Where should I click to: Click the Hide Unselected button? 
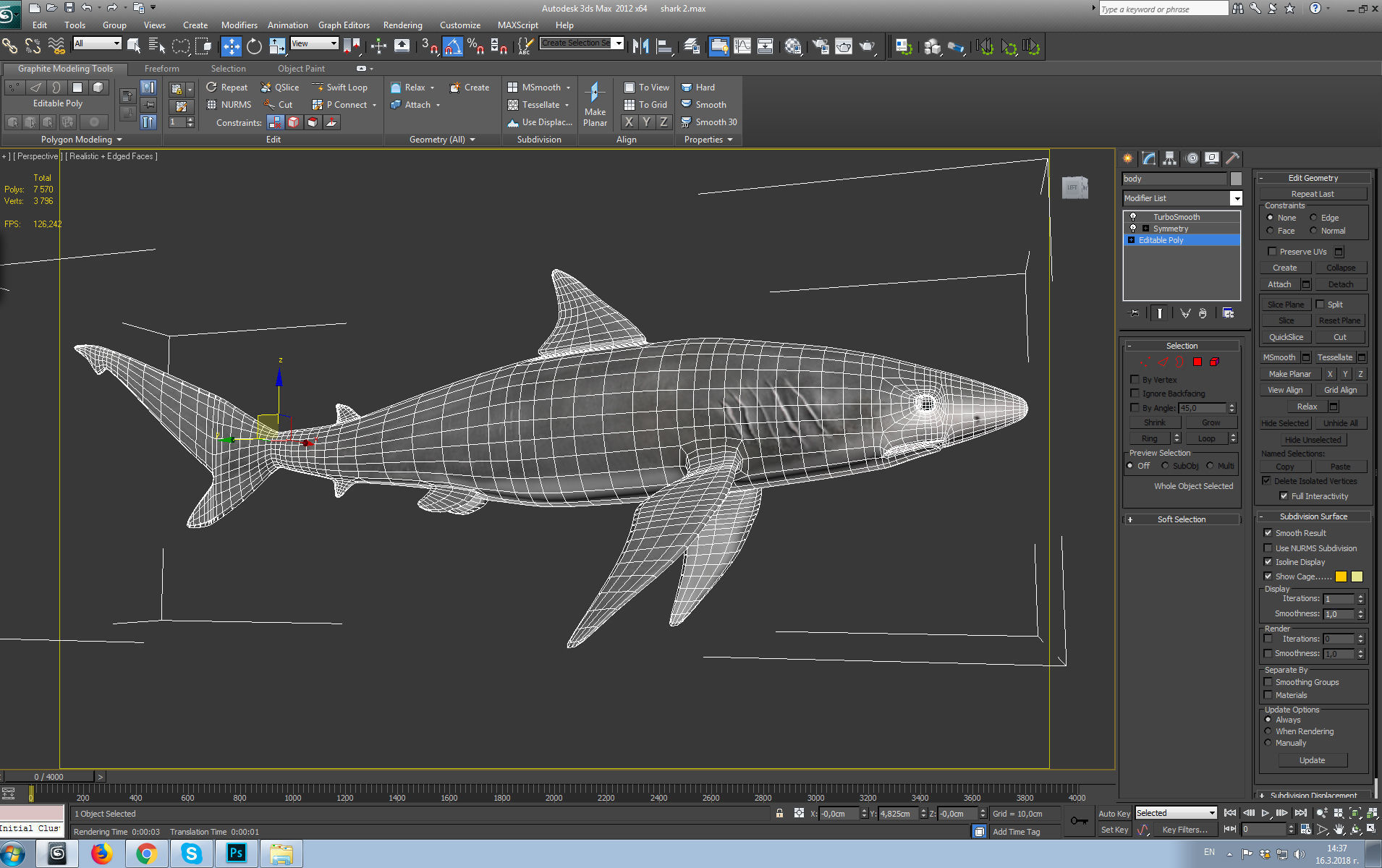[x=1313, y=440]
